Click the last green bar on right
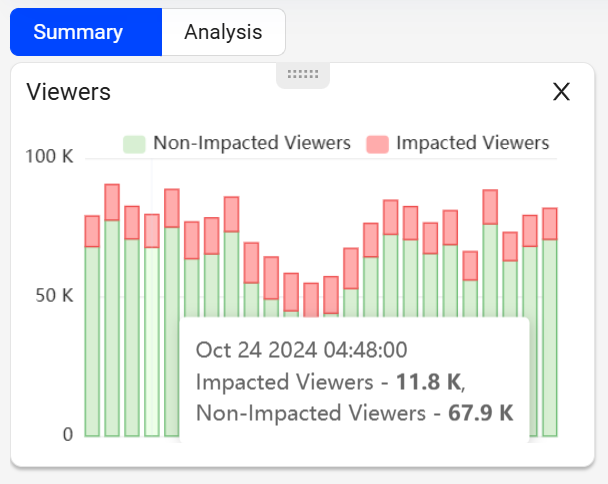This screenshot has height=484, width=608. click(x=550, y=338)
